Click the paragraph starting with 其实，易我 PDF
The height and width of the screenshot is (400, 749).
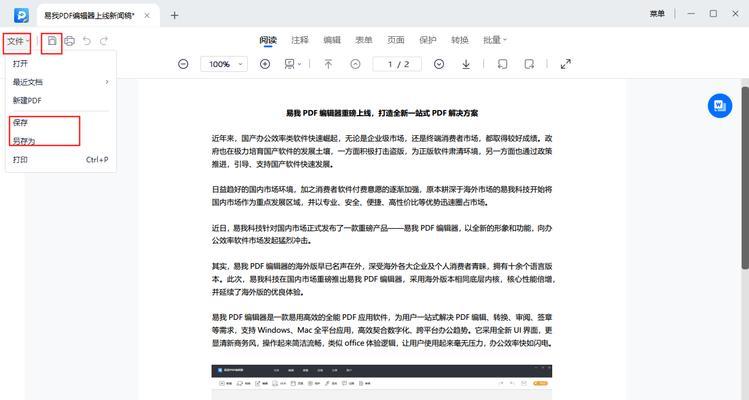click(384, 279)
